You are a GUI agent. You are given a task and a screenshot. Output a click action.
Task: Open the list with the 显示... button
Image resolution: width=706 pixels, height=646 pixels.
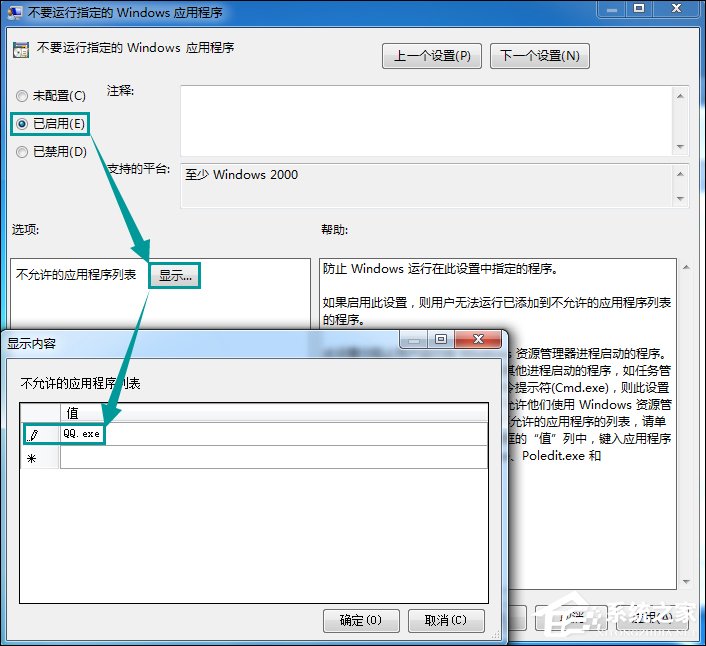175,276
